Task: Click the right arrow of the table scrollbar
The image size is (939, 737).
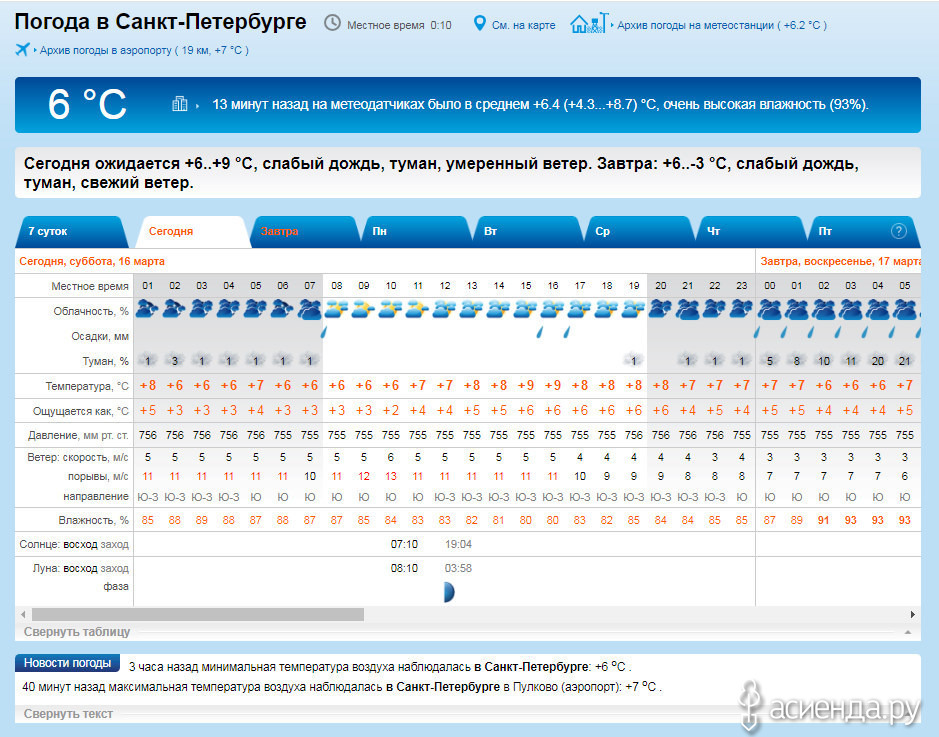Action: tap(913, 614)
